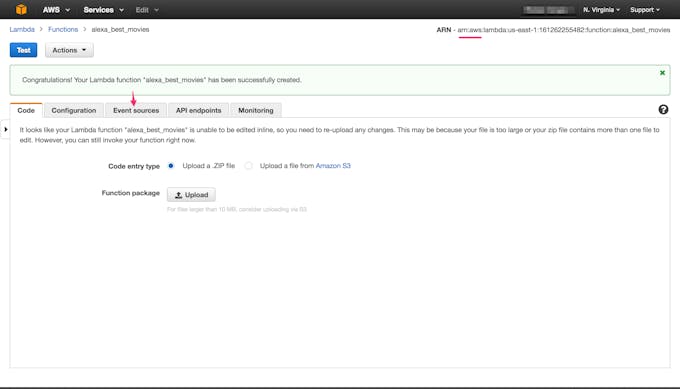Click alexa_best_movies breadcrumb text
This screenshot has width=680, height=389.
120,29
